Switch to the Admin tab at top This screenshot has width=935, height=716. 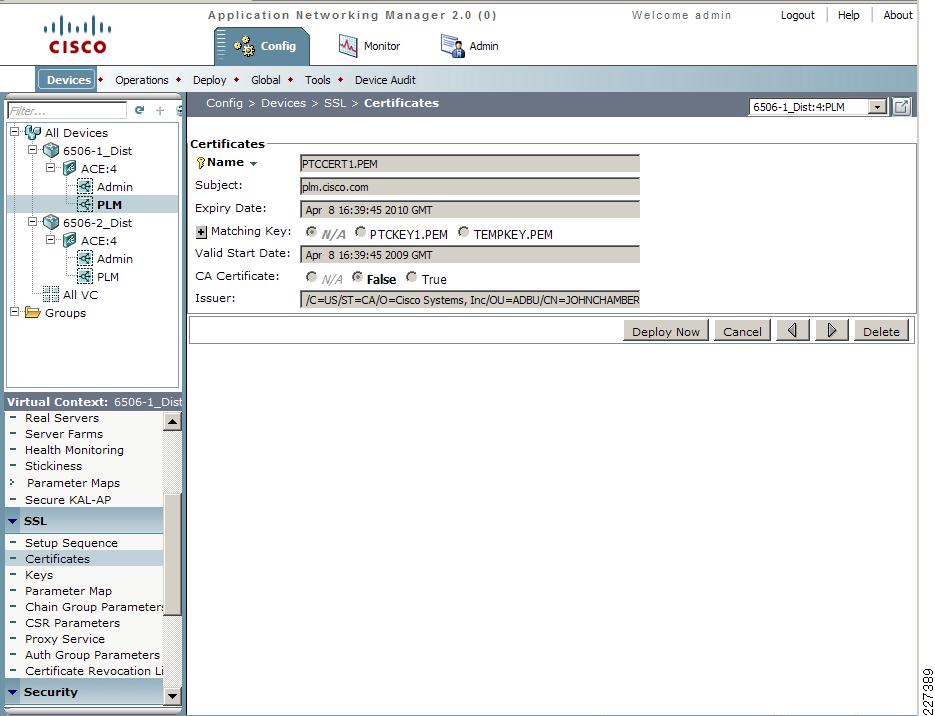469,46
